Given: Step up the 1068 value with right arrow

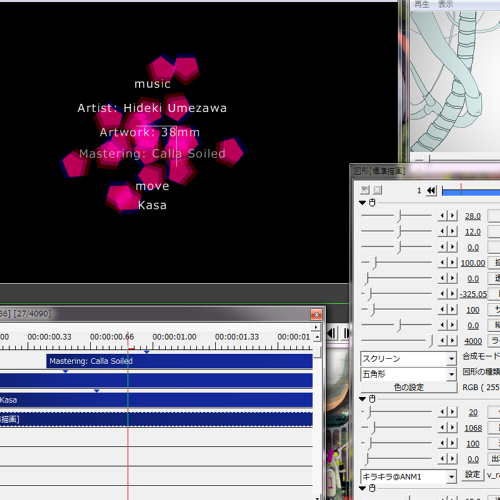Looking at the screenshot, I should (x=452, y=428).
